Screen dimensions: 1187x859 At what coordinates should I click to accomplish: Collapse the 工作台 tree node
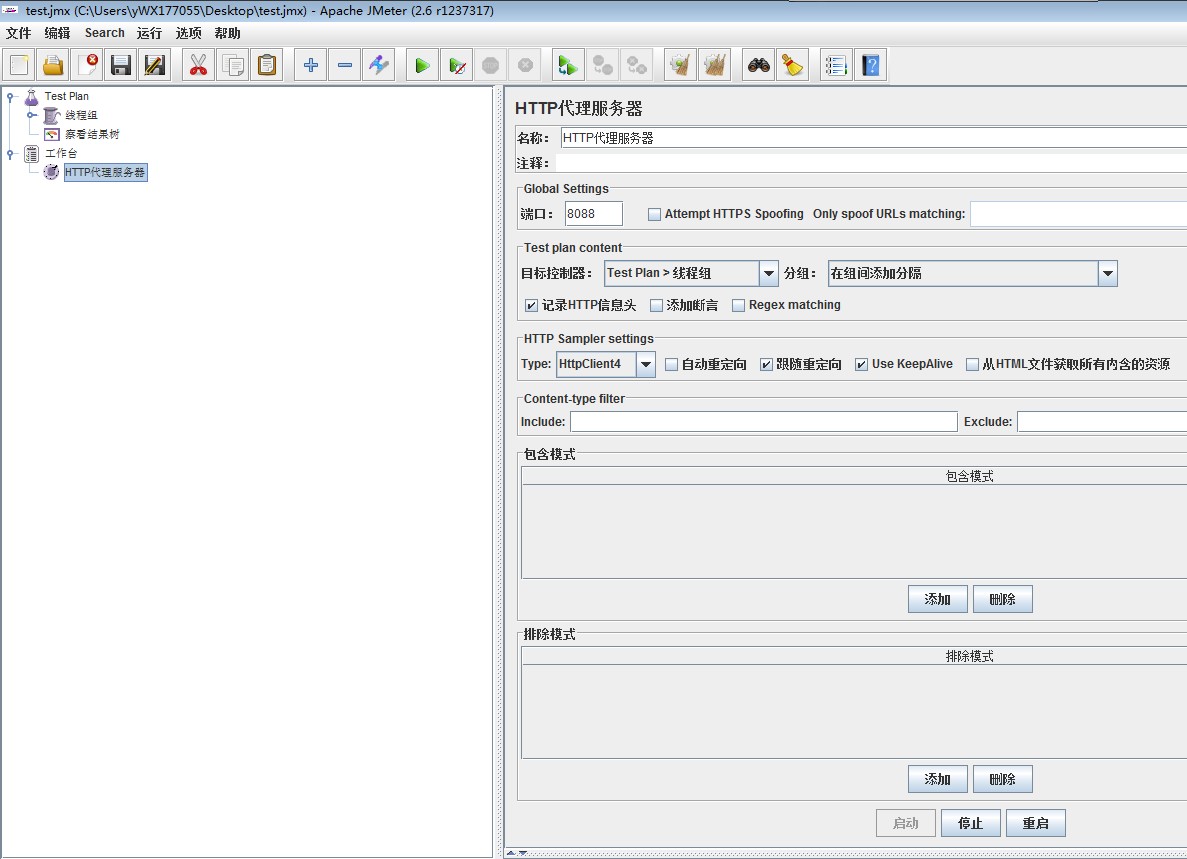[x=11, y=154]
